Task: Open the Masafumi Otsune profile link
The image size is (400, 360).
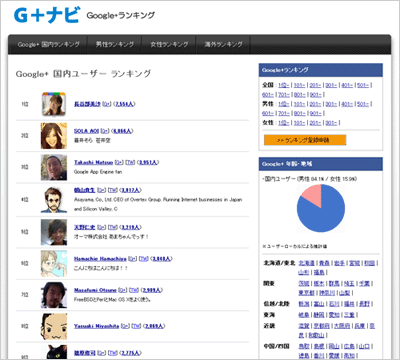Action: [x=95, y=290]
